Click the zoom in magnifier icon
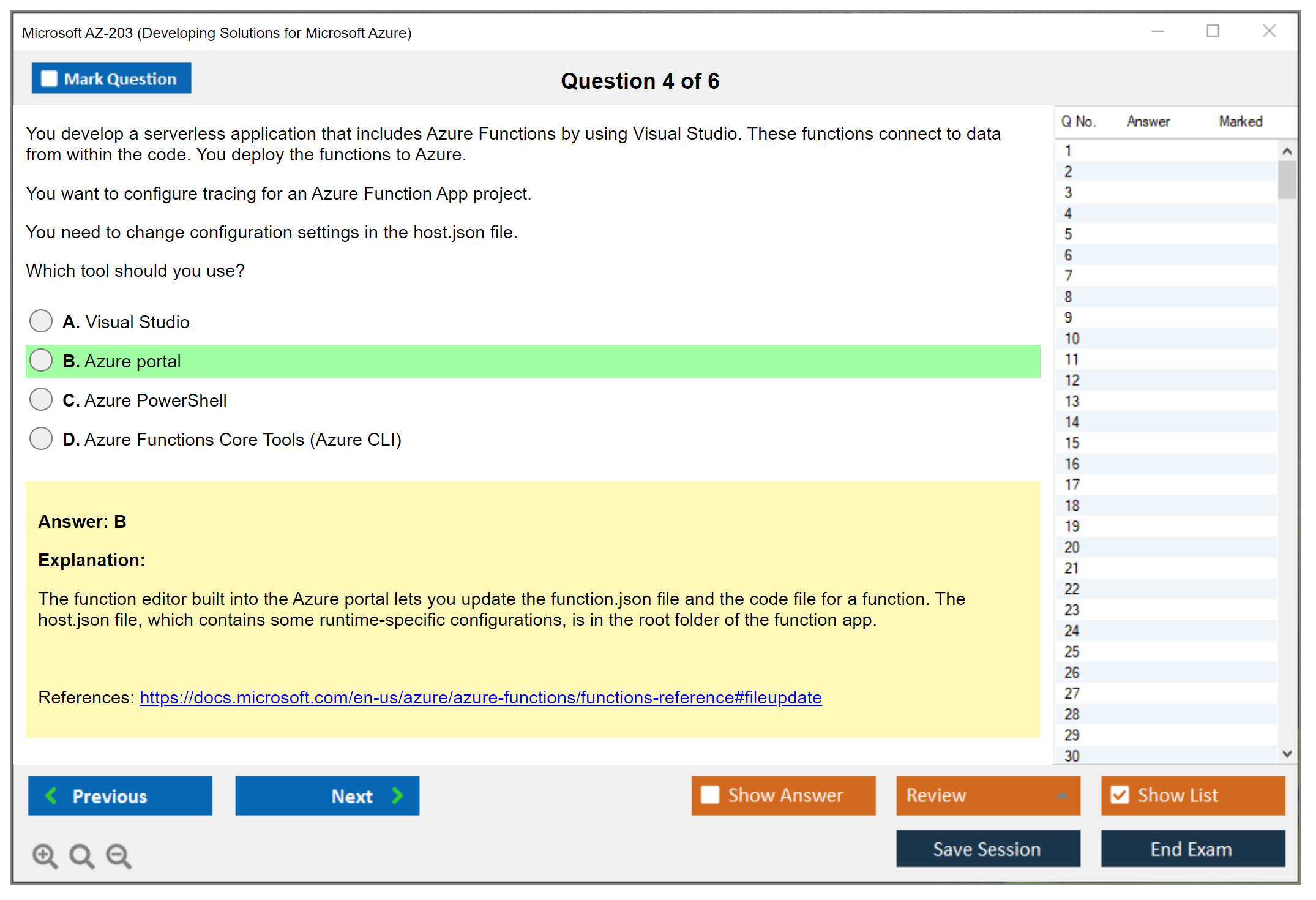This screenshot has width=1316, height=900. pyautogui.click(x=45, y=855)
